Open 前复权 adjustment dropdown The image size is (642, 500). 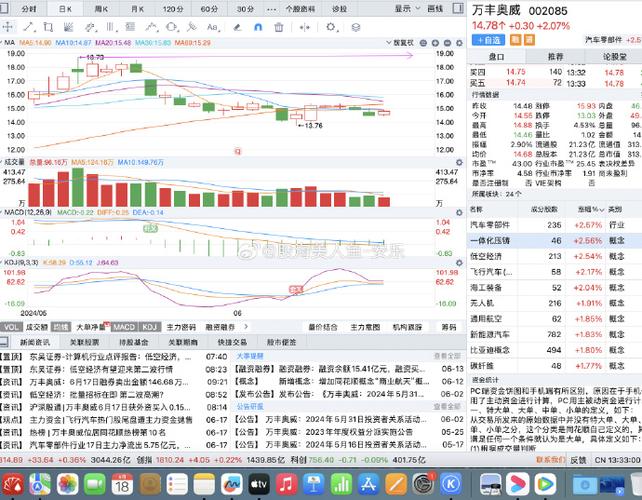click(400, 43)
